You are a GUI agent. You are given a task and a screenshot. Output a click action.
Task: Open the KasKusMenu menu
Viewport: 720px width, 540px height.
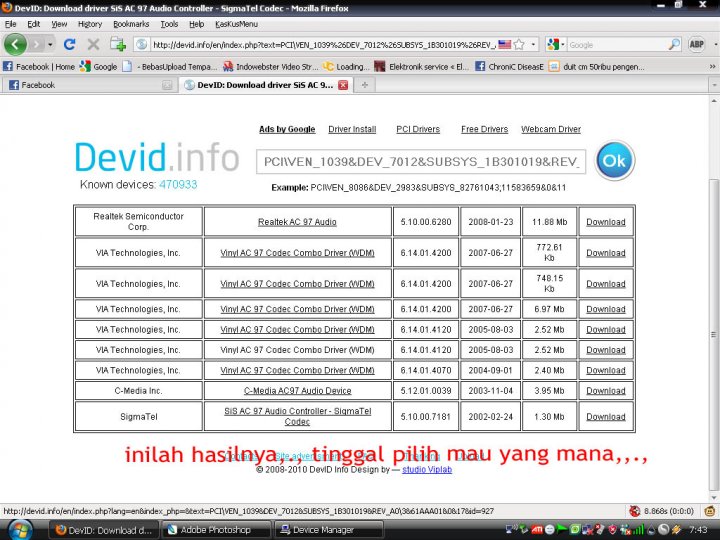tap(236, 24)
